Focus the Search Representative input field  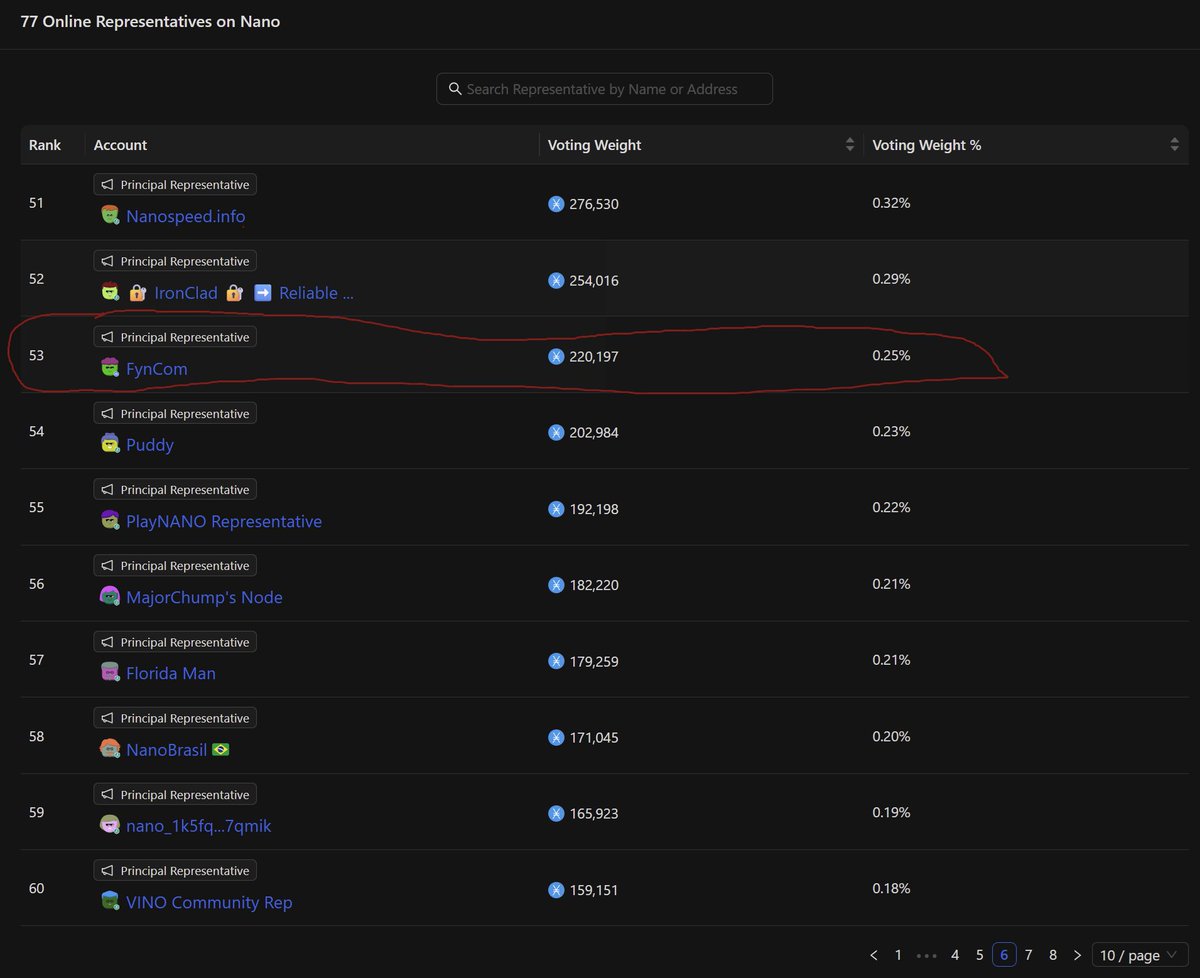click(604, 89)
